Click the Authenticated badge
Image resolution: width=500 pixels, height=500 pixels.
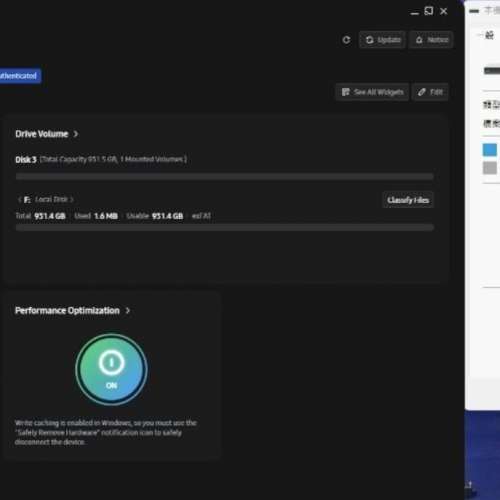20,76
